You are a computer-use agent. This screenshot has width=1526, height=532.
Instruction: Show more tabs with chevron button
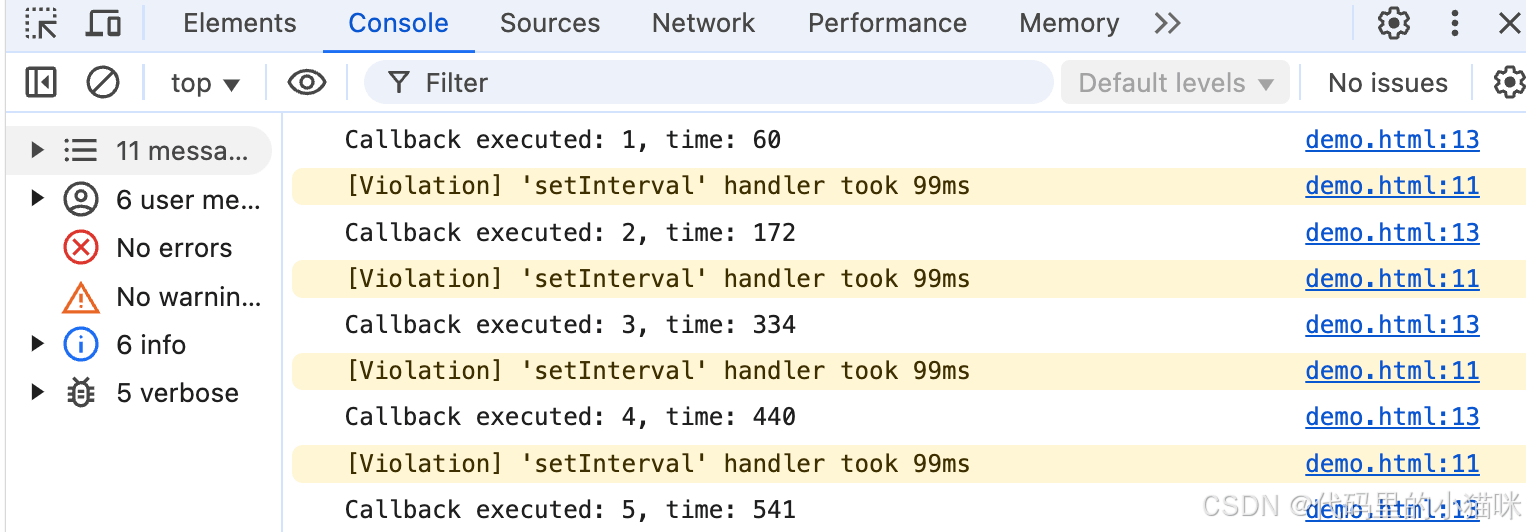coord(1167,23)
